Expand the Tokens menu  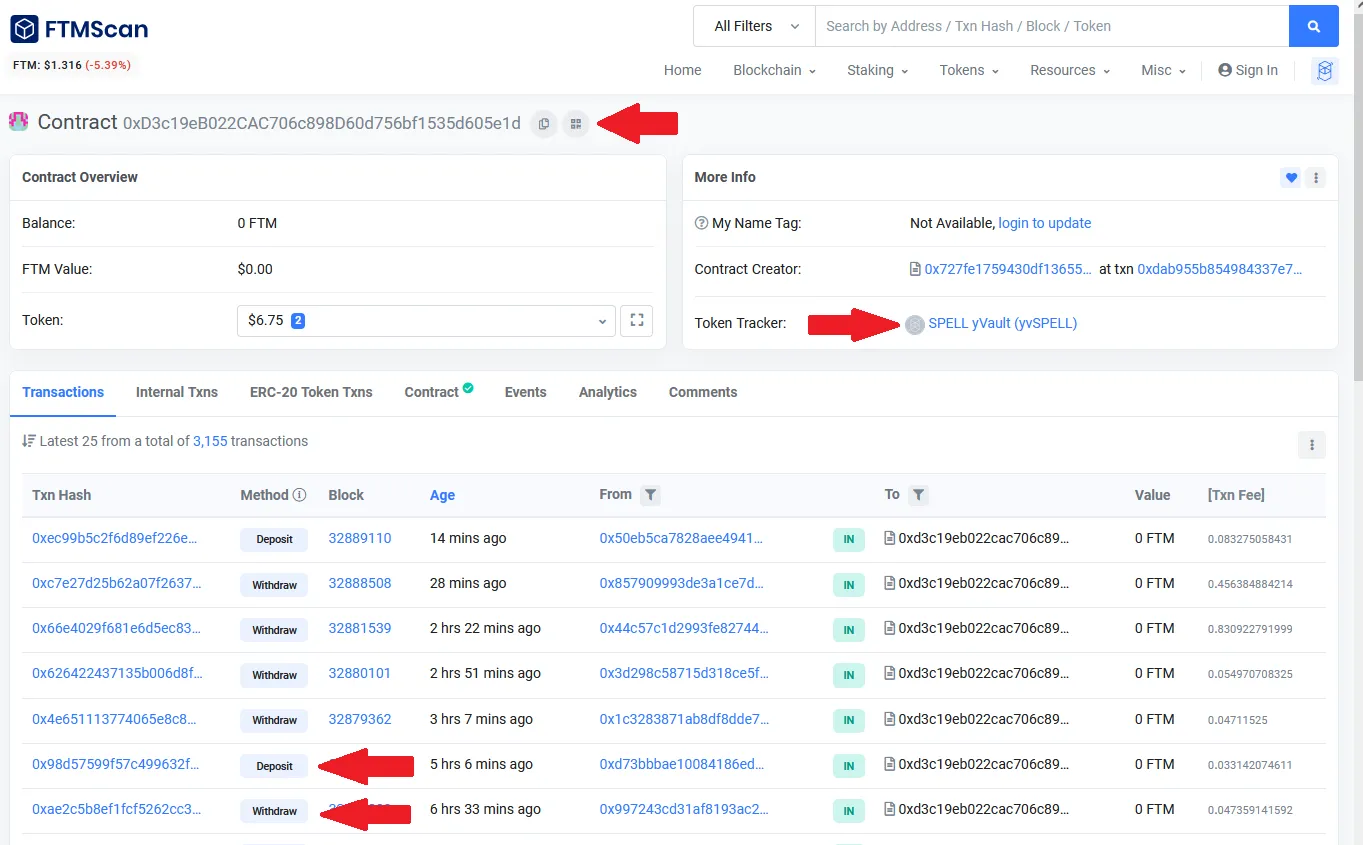coord(969,70)
